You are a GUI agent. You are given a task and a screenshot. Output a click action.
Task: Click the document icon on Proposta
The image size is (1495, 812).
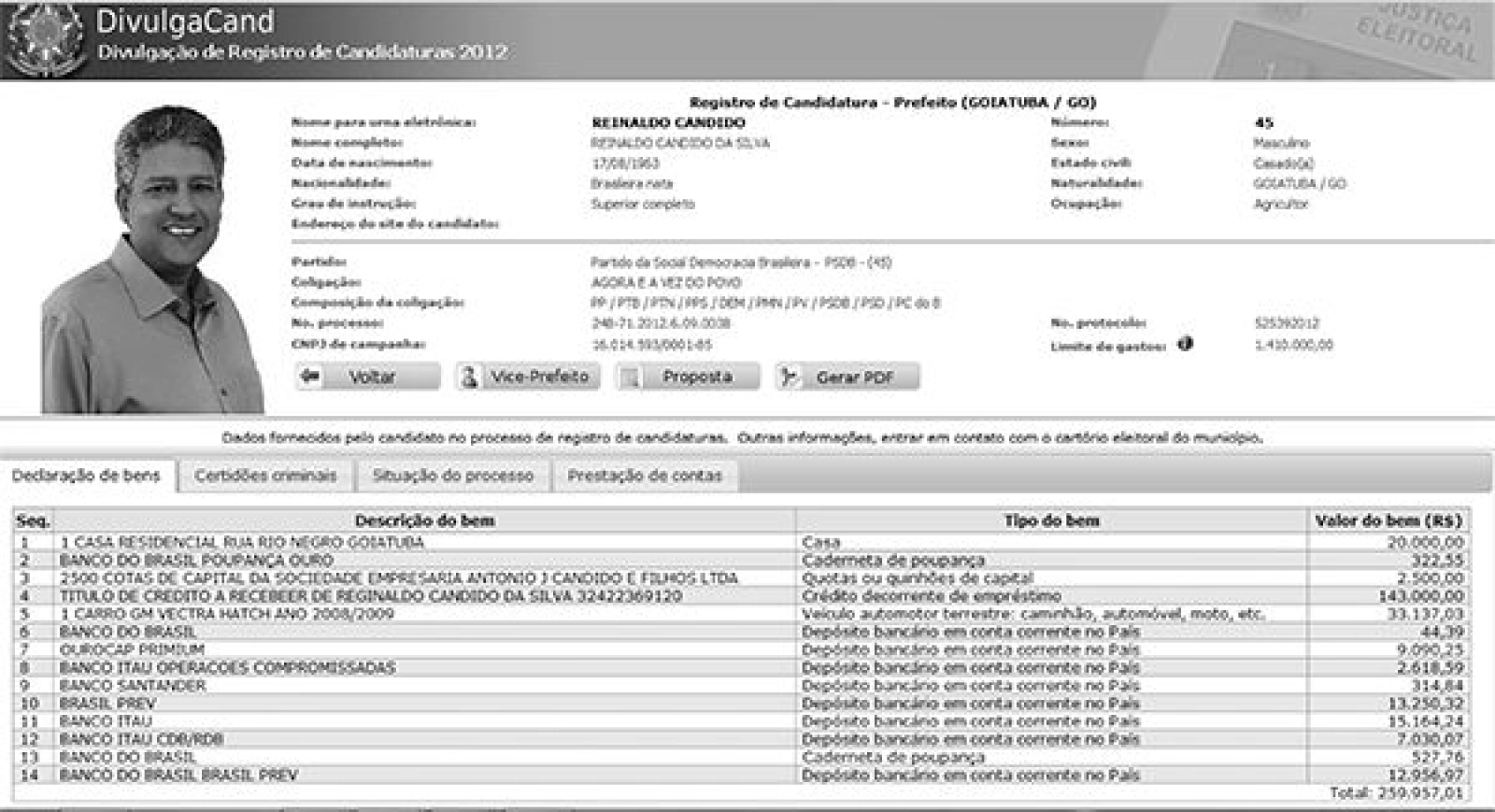tap(632, 377)
